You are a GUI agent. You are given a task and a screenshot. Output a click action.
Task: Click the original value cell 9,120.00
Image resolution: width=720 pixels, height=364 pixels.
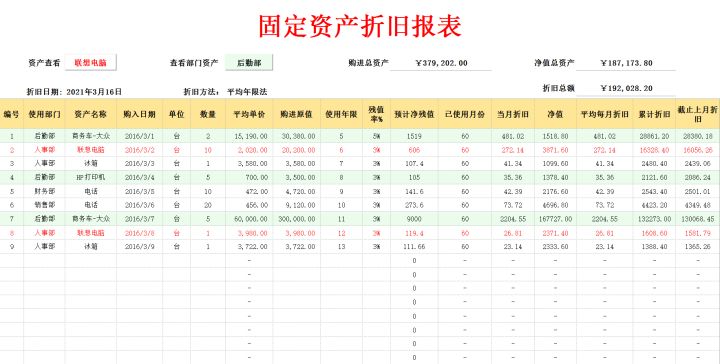[297, 205]
